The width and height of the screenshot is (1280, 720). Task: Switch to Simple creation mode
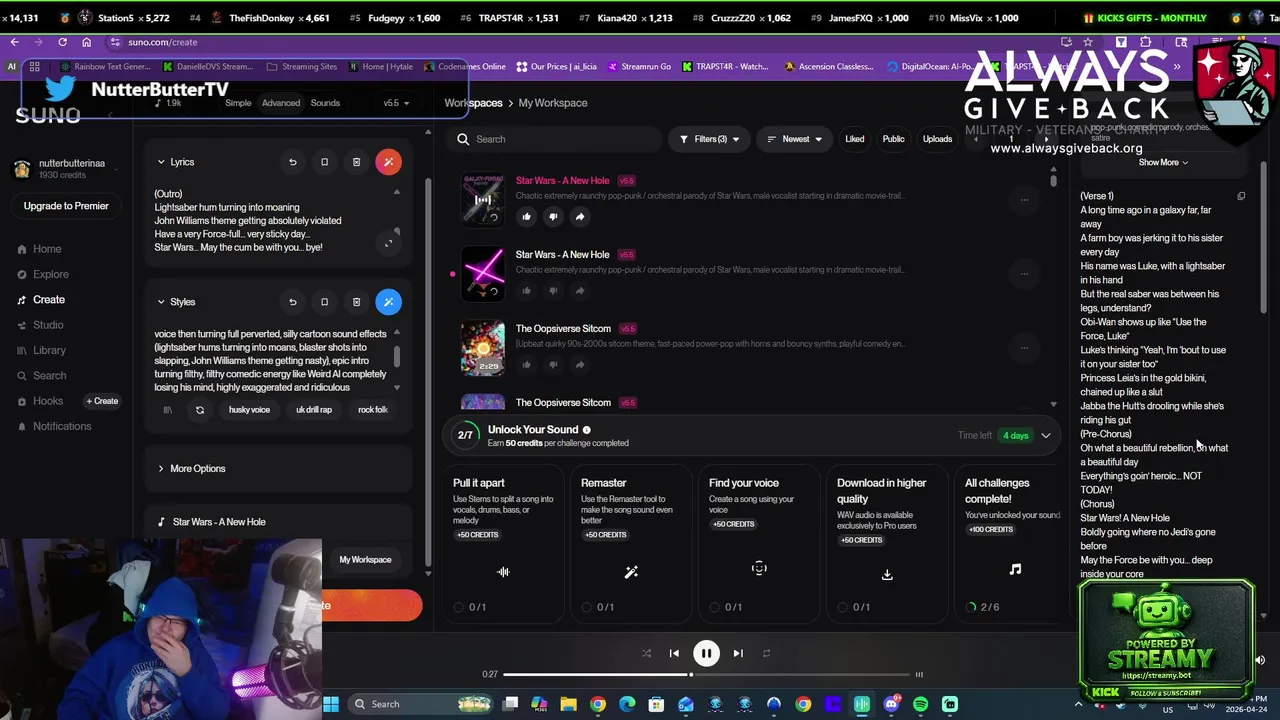pyautogui.click(x=238, y=103)
